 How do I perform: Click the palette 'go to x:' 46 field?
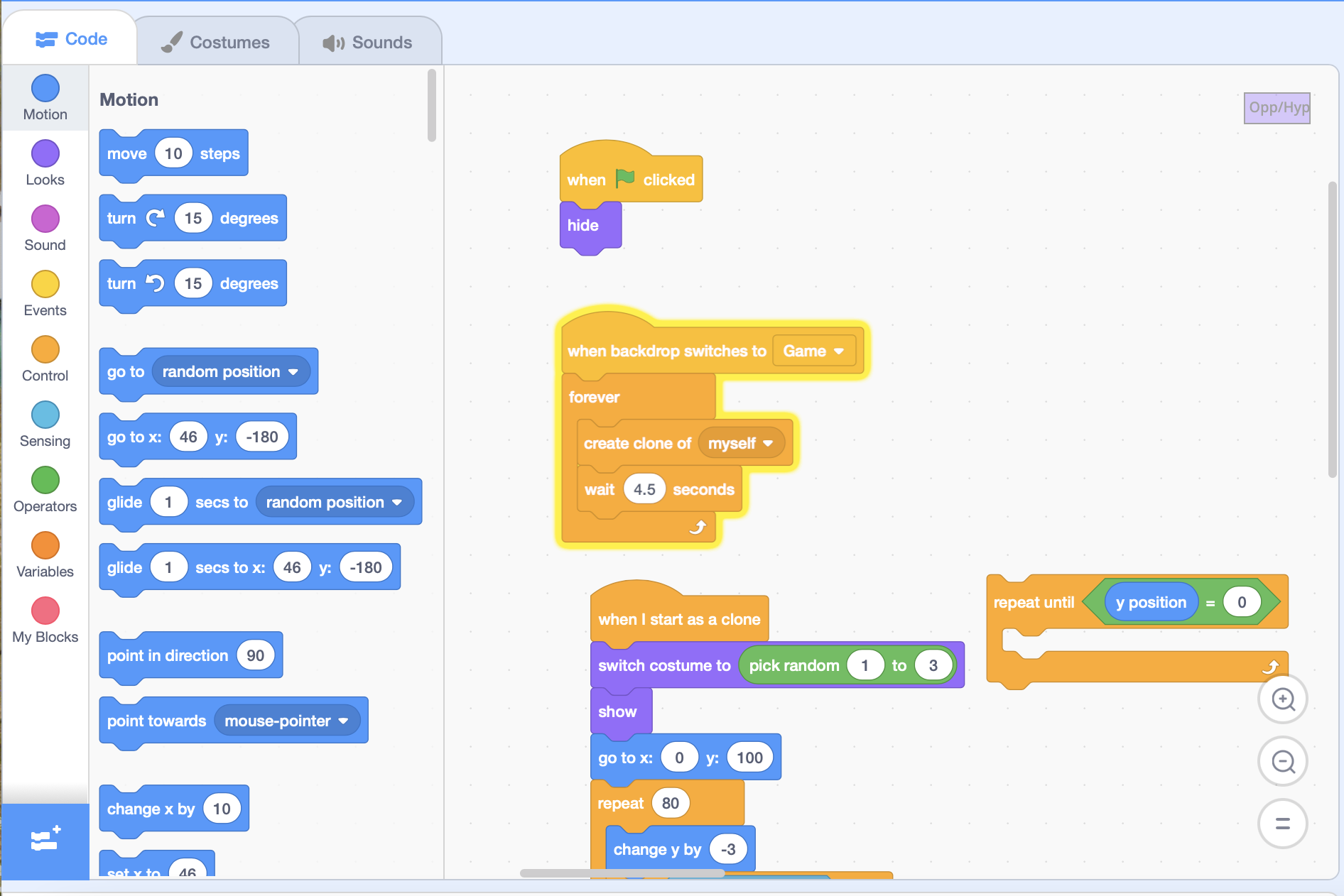click(x=188, y=437)
